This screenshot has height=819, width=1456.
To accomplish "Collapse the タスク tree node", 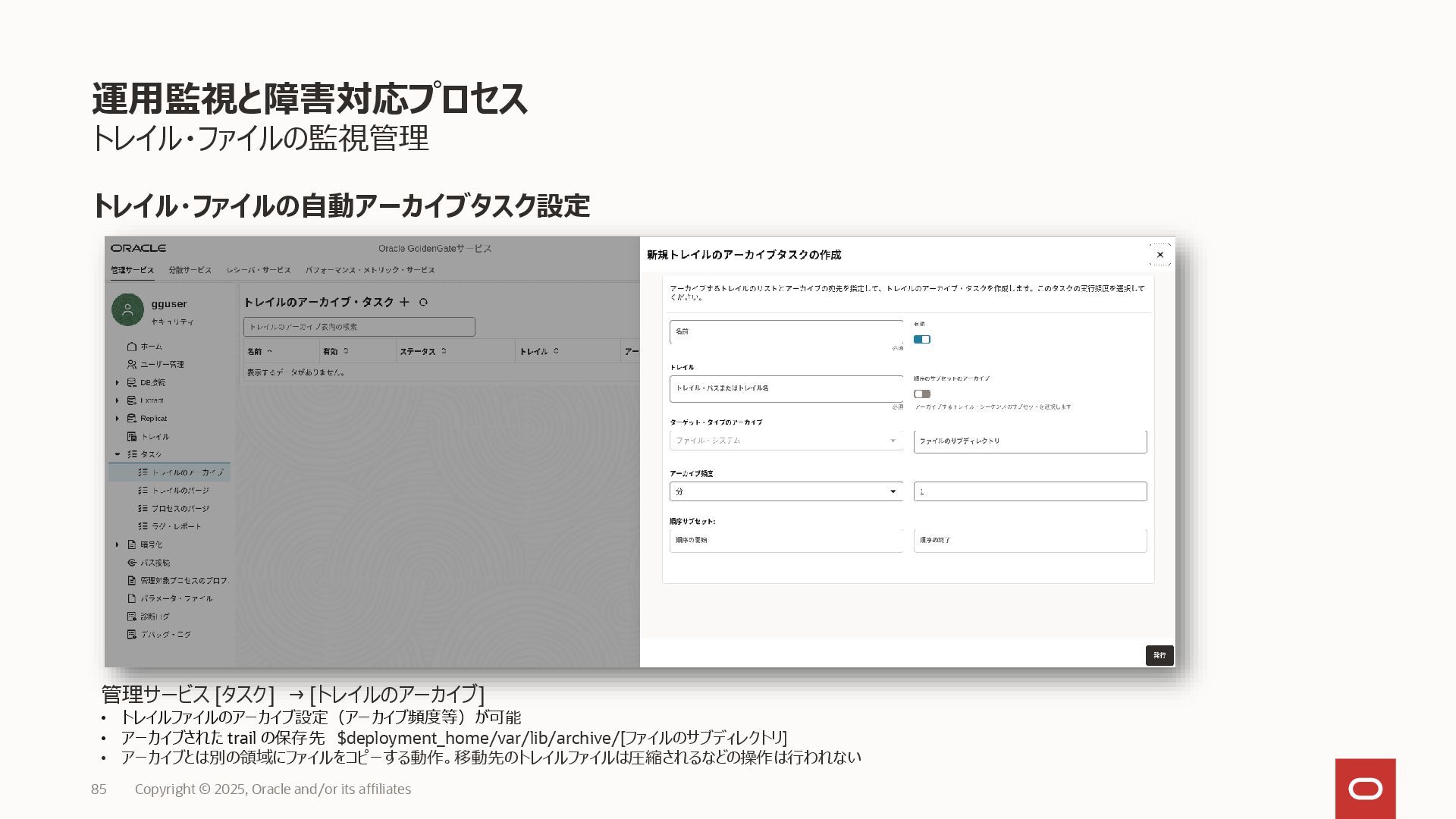I will point(117,454).
